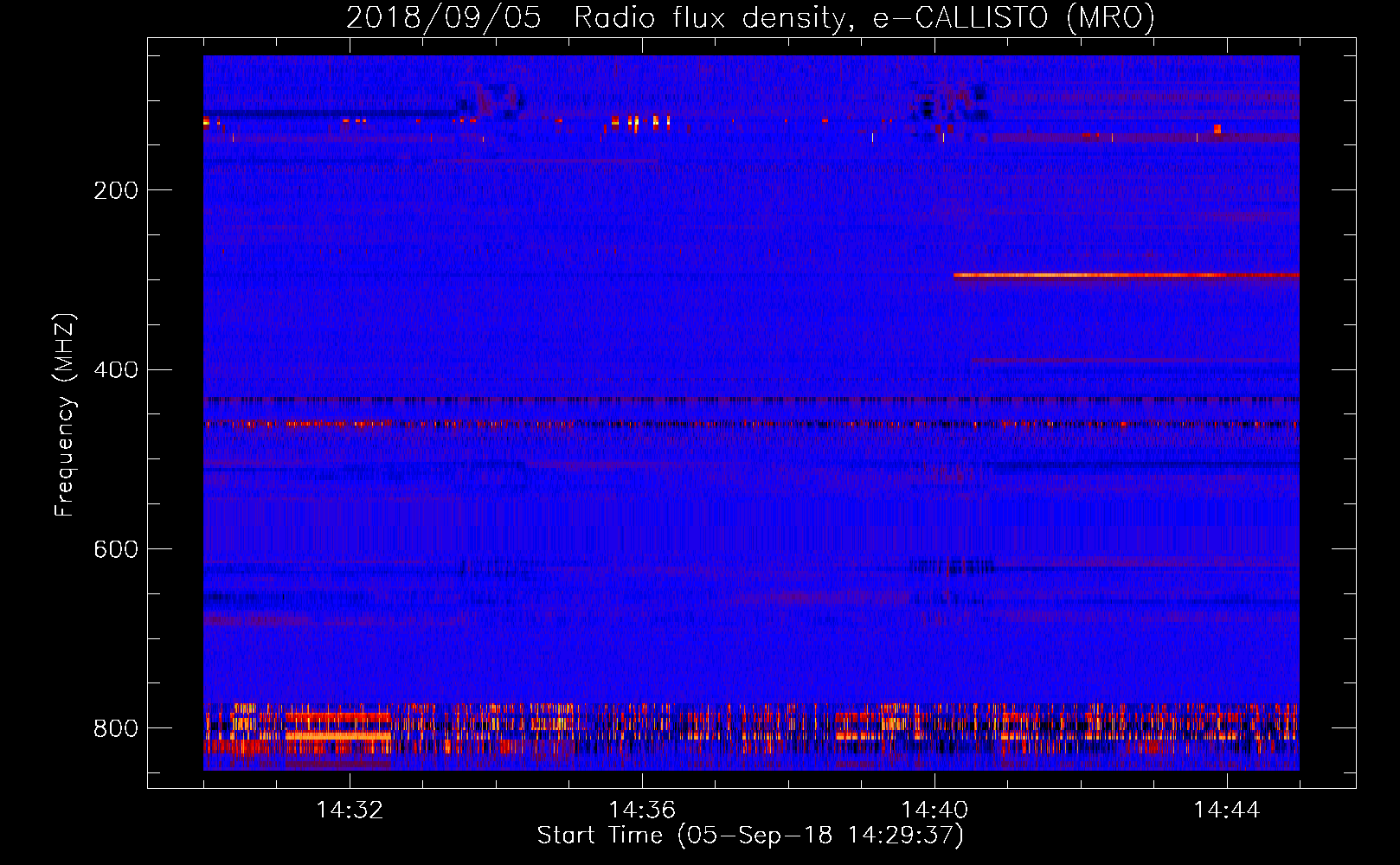The height and width of the screenshot is (865, 1400).
Task: Click the '14:32' time tick label
Action: [x=350, y=811]
